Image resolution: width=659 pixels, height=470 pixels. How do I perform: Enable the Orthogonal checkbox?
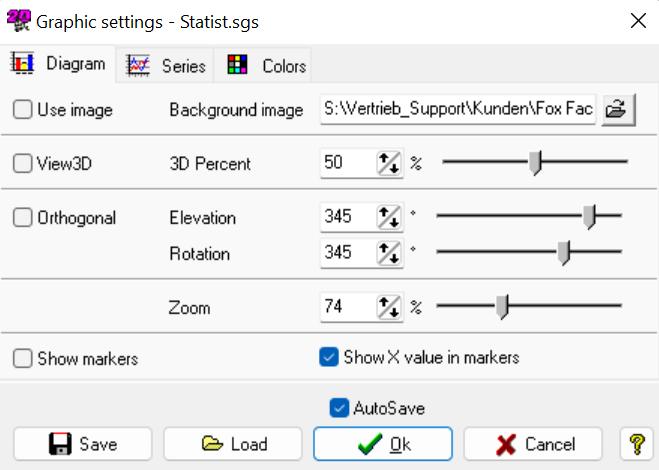23,217
